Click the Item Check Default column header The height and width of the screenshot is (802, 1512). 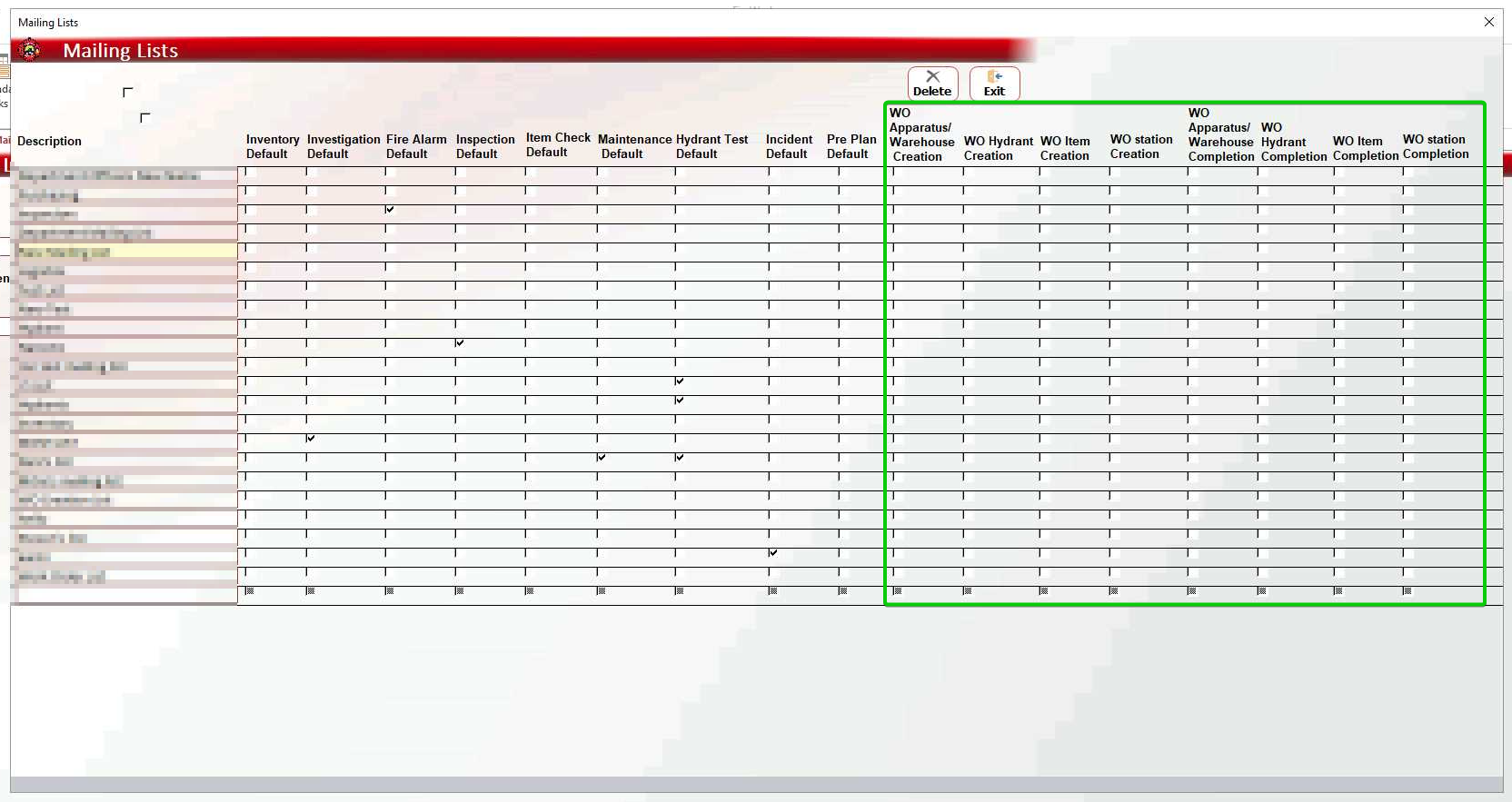tap(558, 144)
